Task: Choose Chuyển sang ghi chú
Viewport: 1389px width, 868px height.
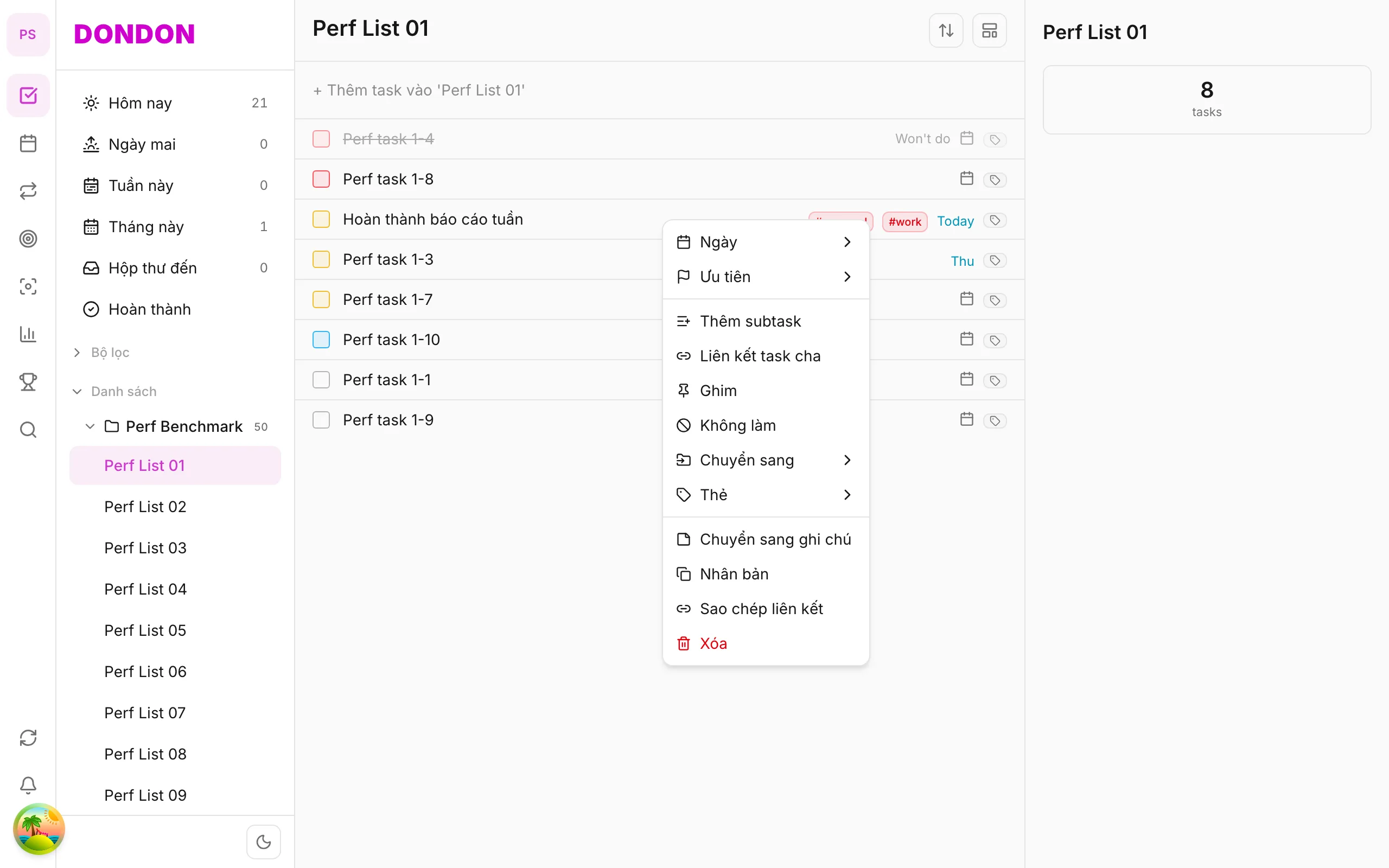Action: (x=765, y=540)
